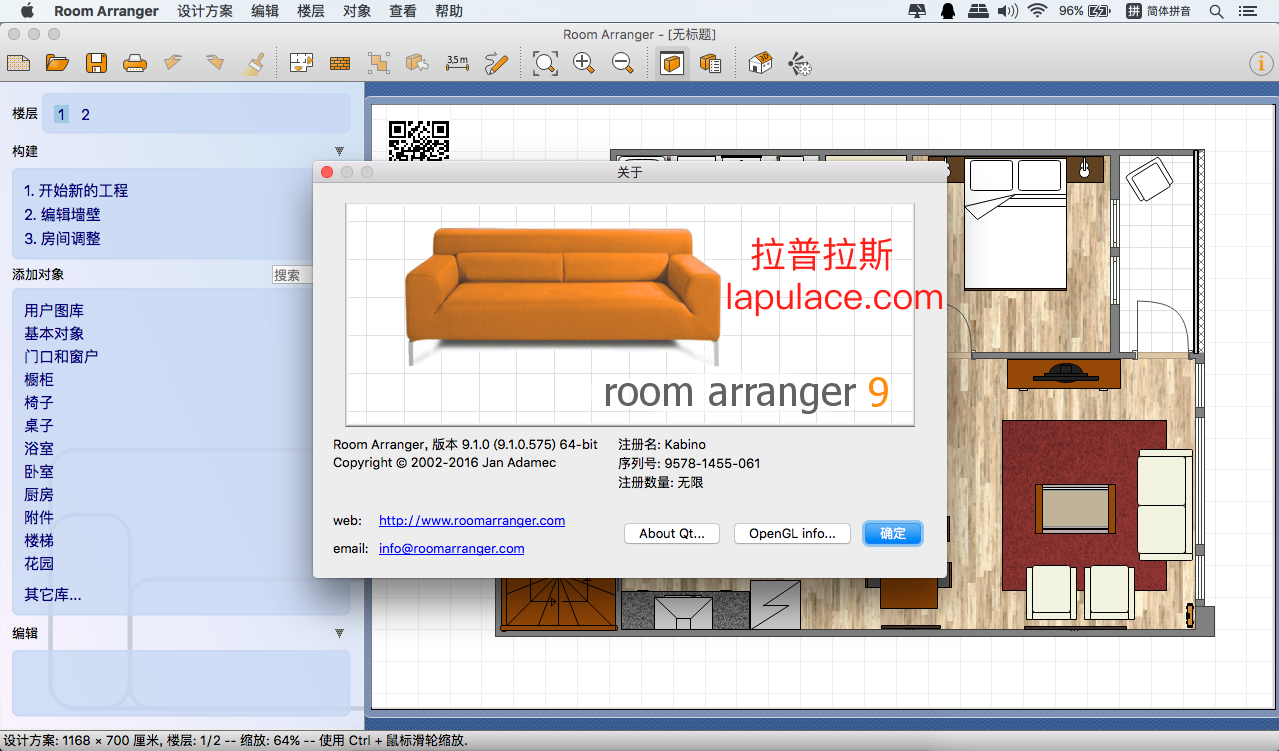
Task: Click the Save floppy disk toolbar icon
Action: coord(96,64)
